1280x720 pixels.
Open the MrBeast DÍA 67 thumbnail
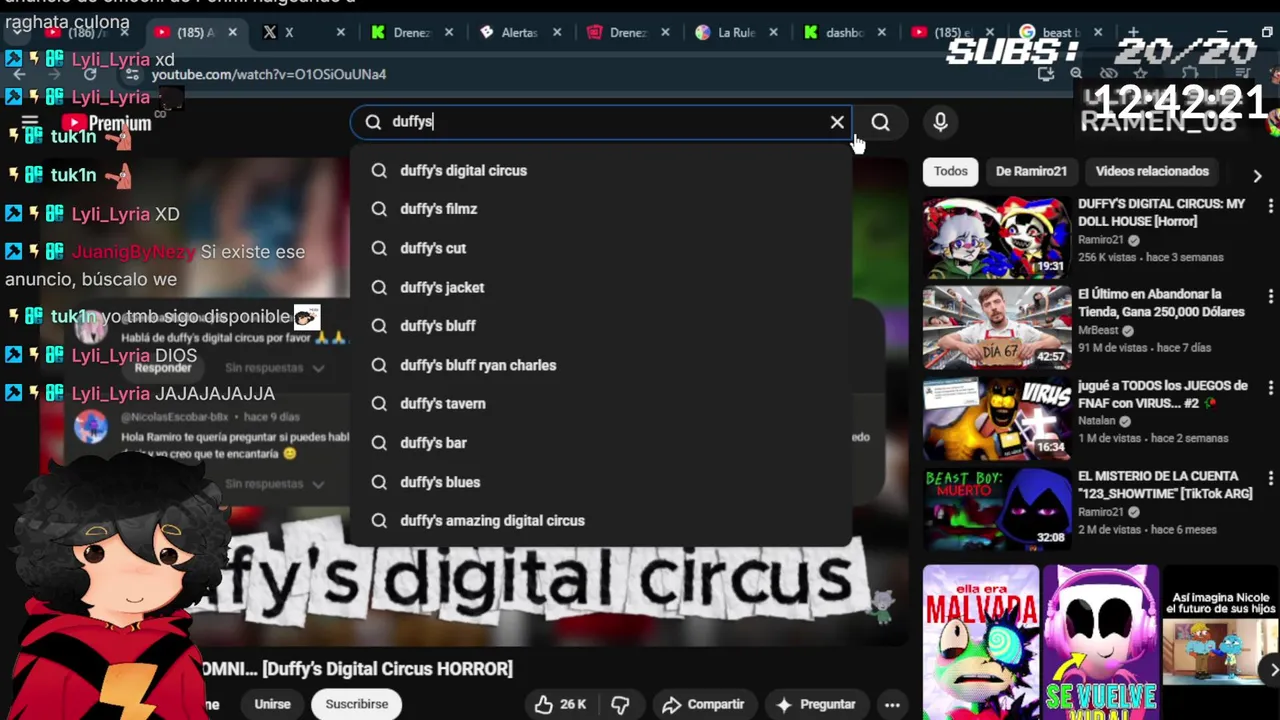996,329
